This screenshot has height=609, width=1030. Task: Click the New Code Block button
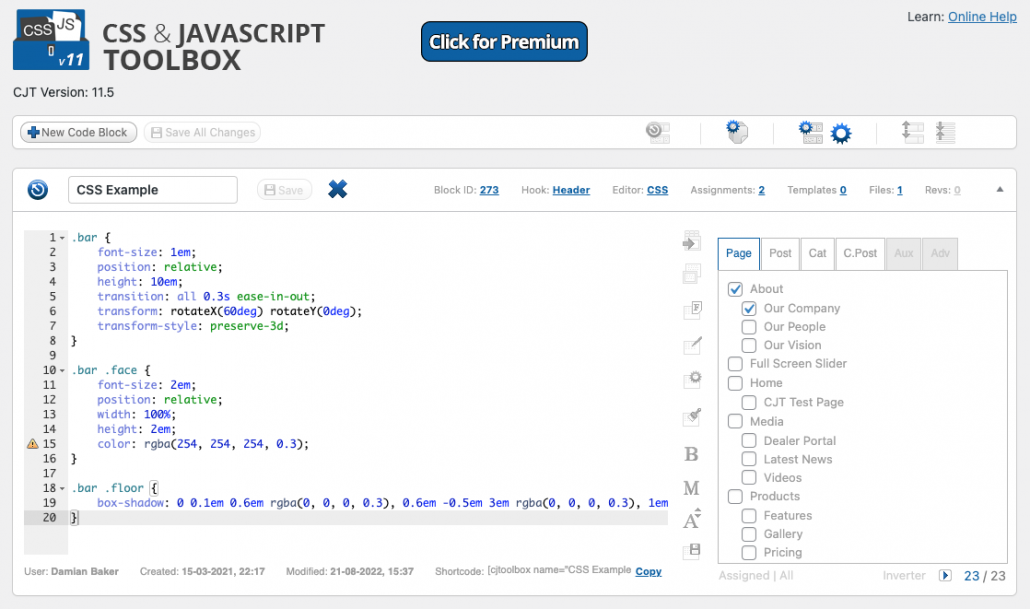tap(78, 132)
